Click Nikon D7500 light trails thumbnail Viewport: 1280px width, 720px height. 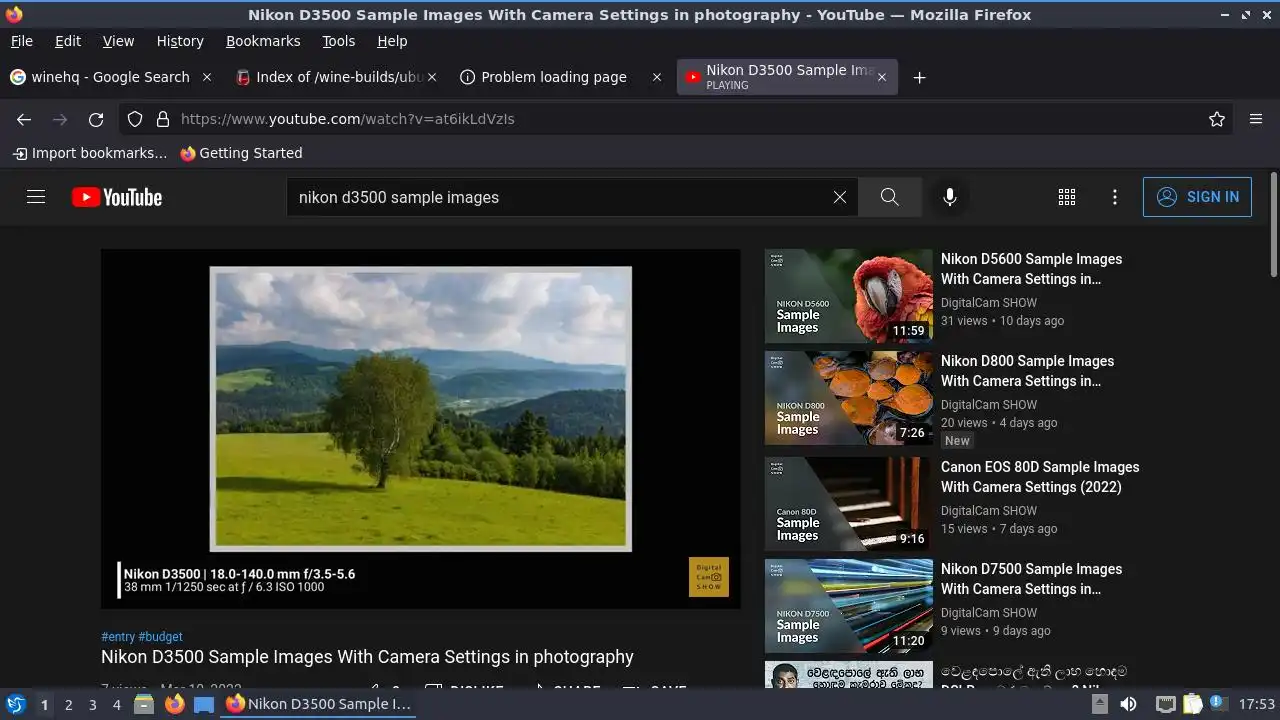849,606
